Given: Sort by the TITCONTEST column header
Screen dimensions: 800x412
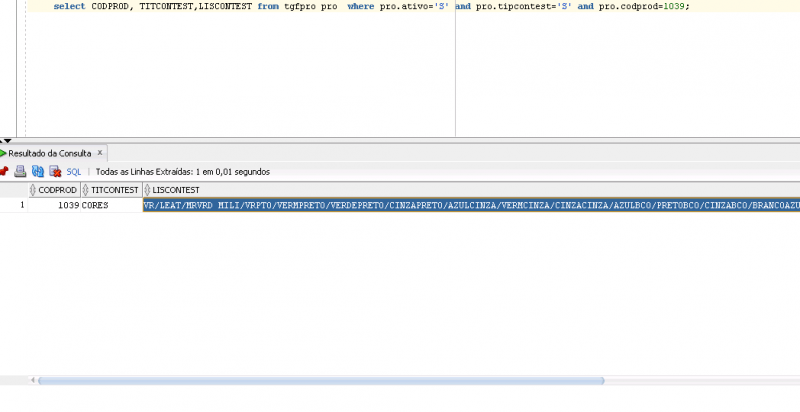Looking at the screenshot, I should (114, 189).
